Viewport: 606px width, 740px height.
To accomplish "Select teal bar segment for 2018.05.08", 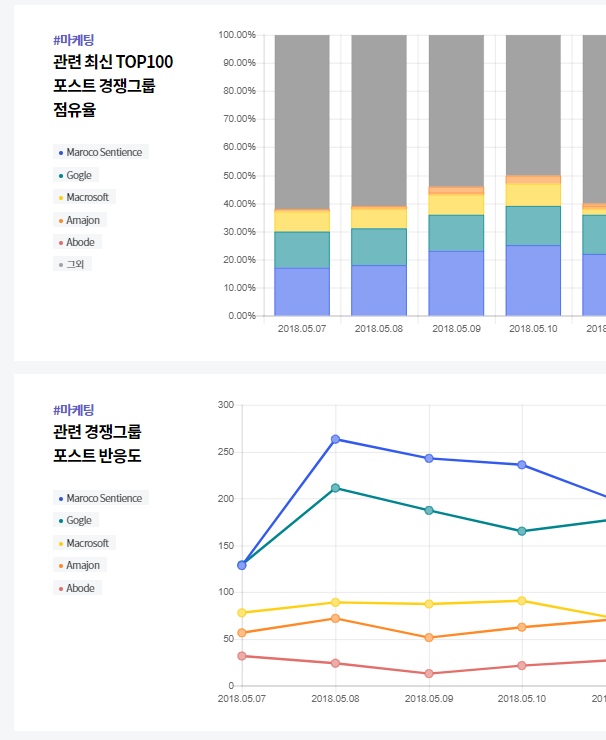I will tap(379, 247).
